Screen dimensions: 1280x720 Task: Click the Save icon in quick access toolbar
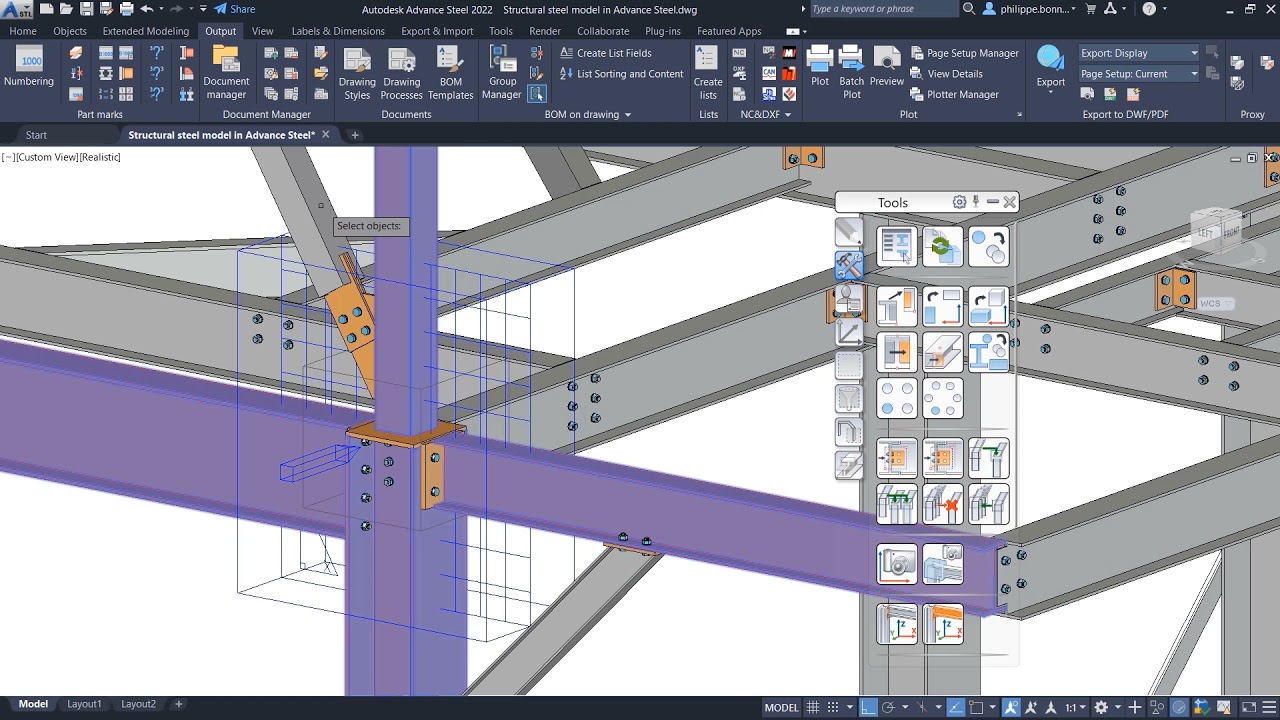pos(87,9)
